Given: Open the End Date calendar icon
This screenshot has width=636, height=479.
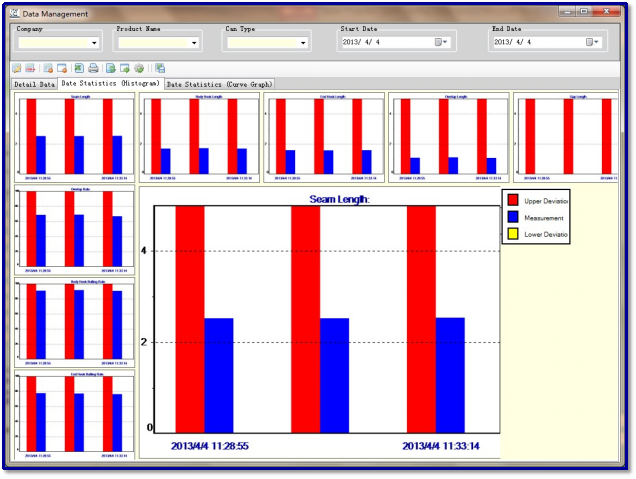Looking at the screenshot, I should pyautogui.click(x=591, y=42).
